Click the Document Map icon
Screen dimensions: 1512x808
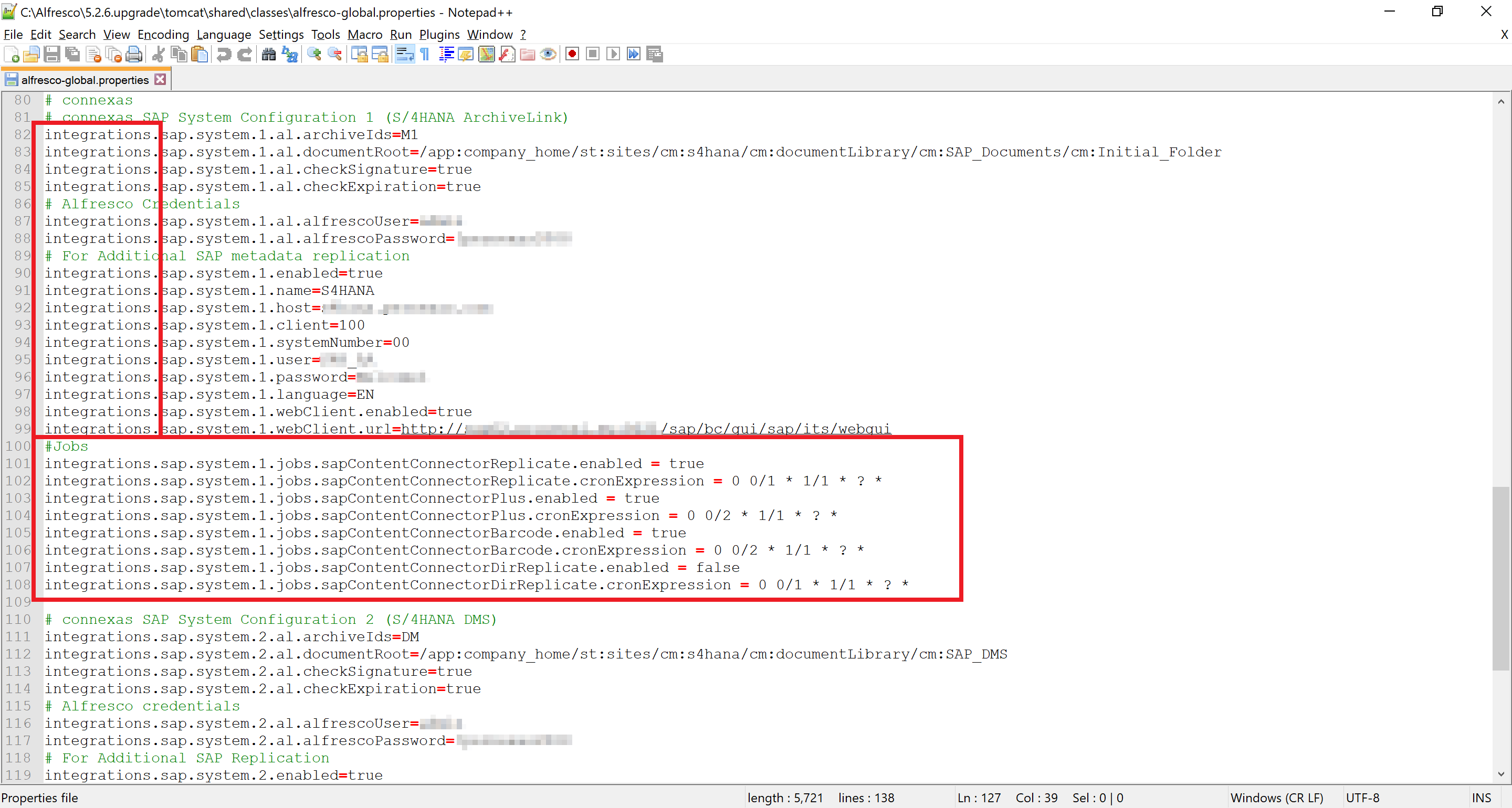487,55
